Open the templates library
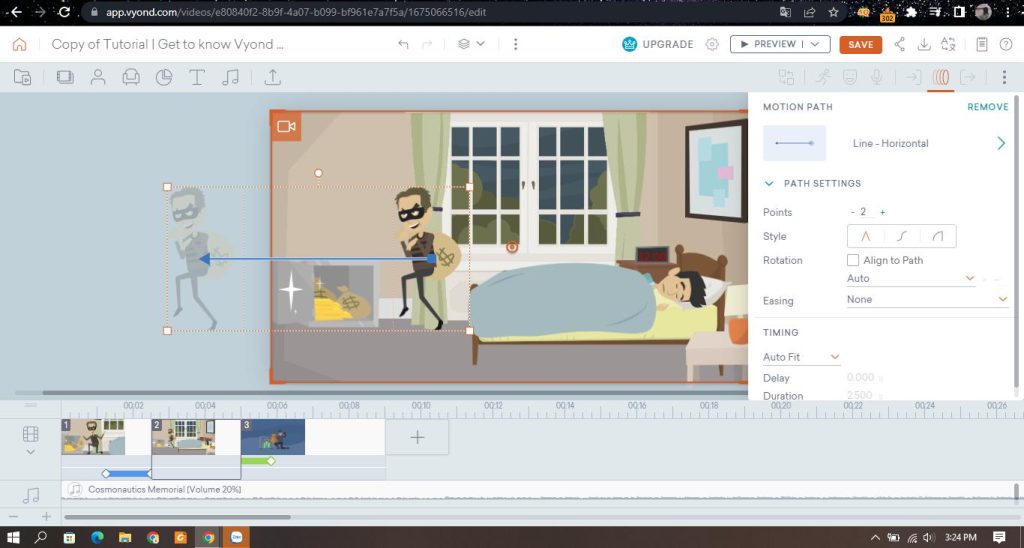This screenshot has width=1024, height=548. tap(22, 77)
